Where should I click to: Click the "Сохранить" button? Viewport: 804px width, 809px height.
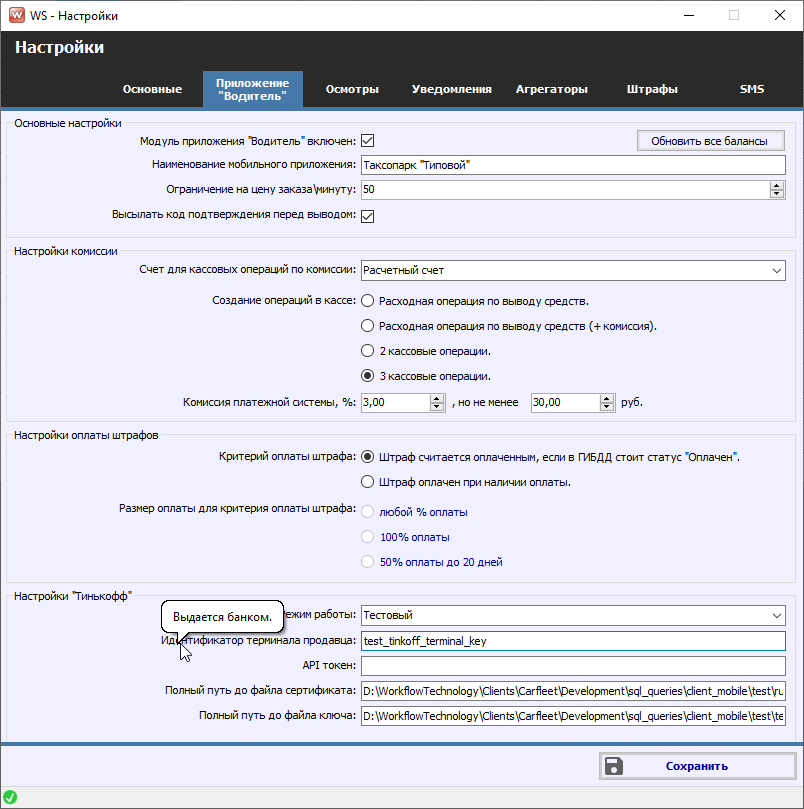coord(697,766)
